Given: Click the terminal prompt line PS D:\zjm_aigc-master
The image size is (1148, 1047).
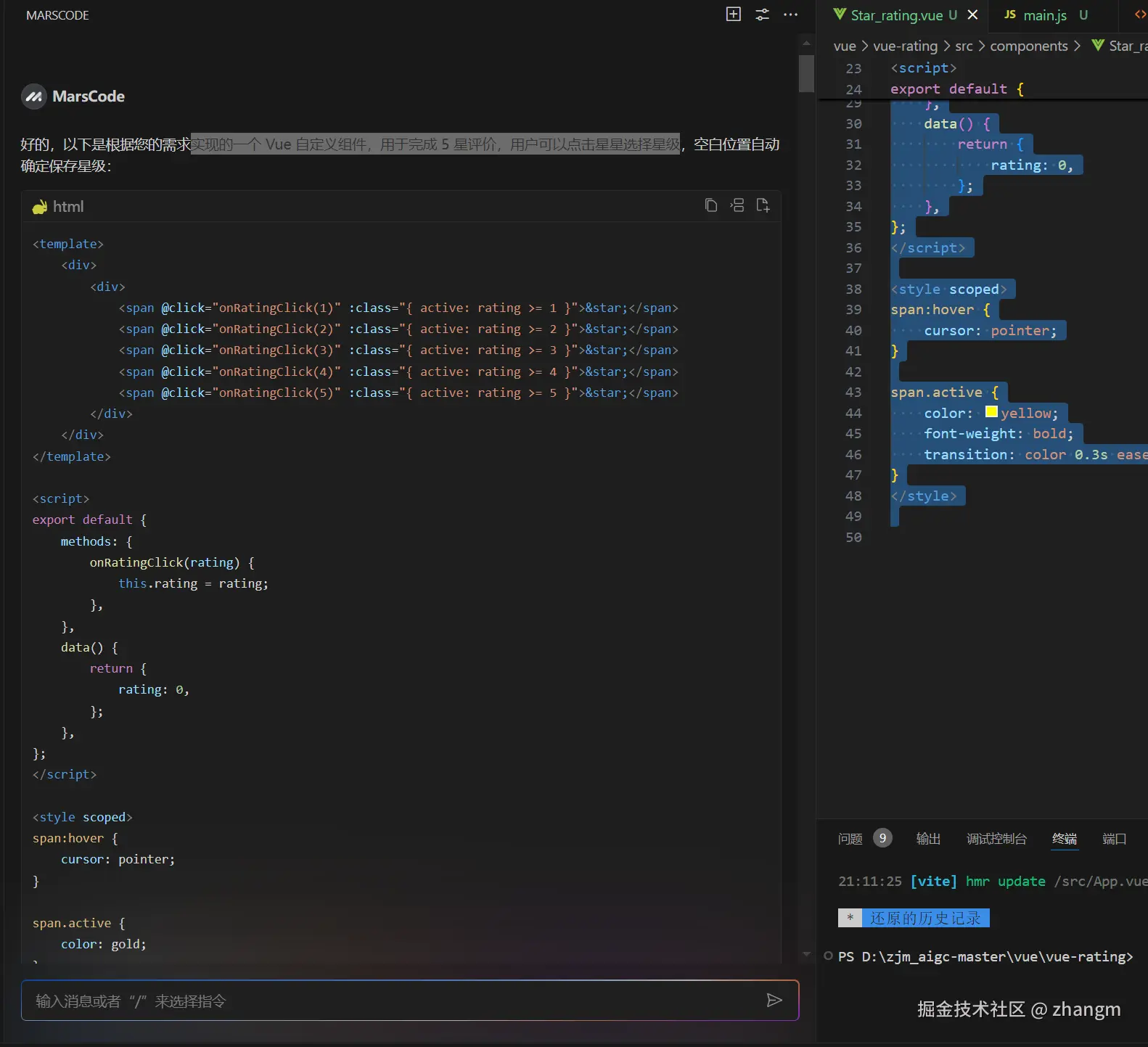Looking at the screenshot, I should click(985, 956).
